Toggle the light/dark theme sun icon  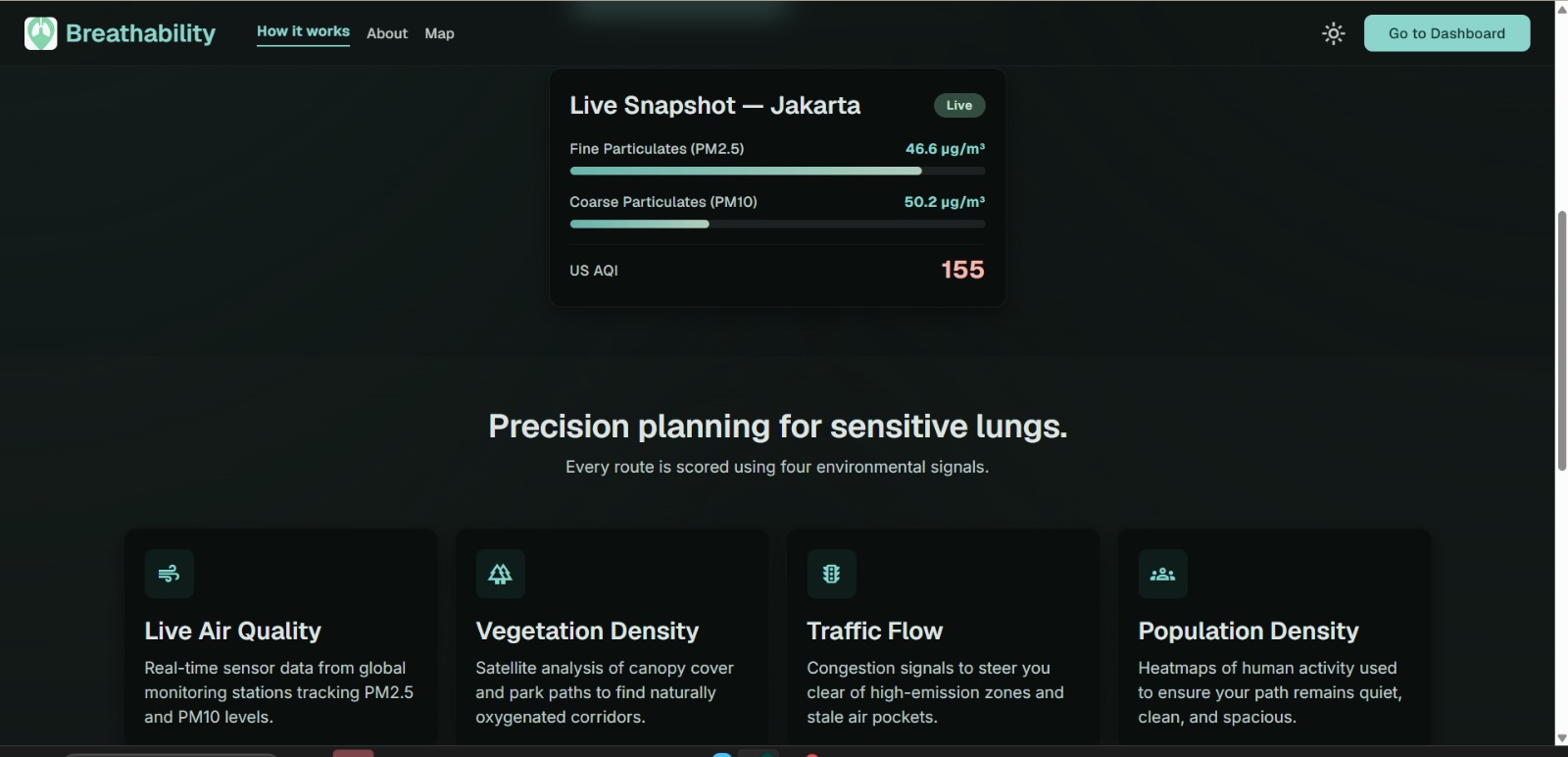coord(1333,33)
